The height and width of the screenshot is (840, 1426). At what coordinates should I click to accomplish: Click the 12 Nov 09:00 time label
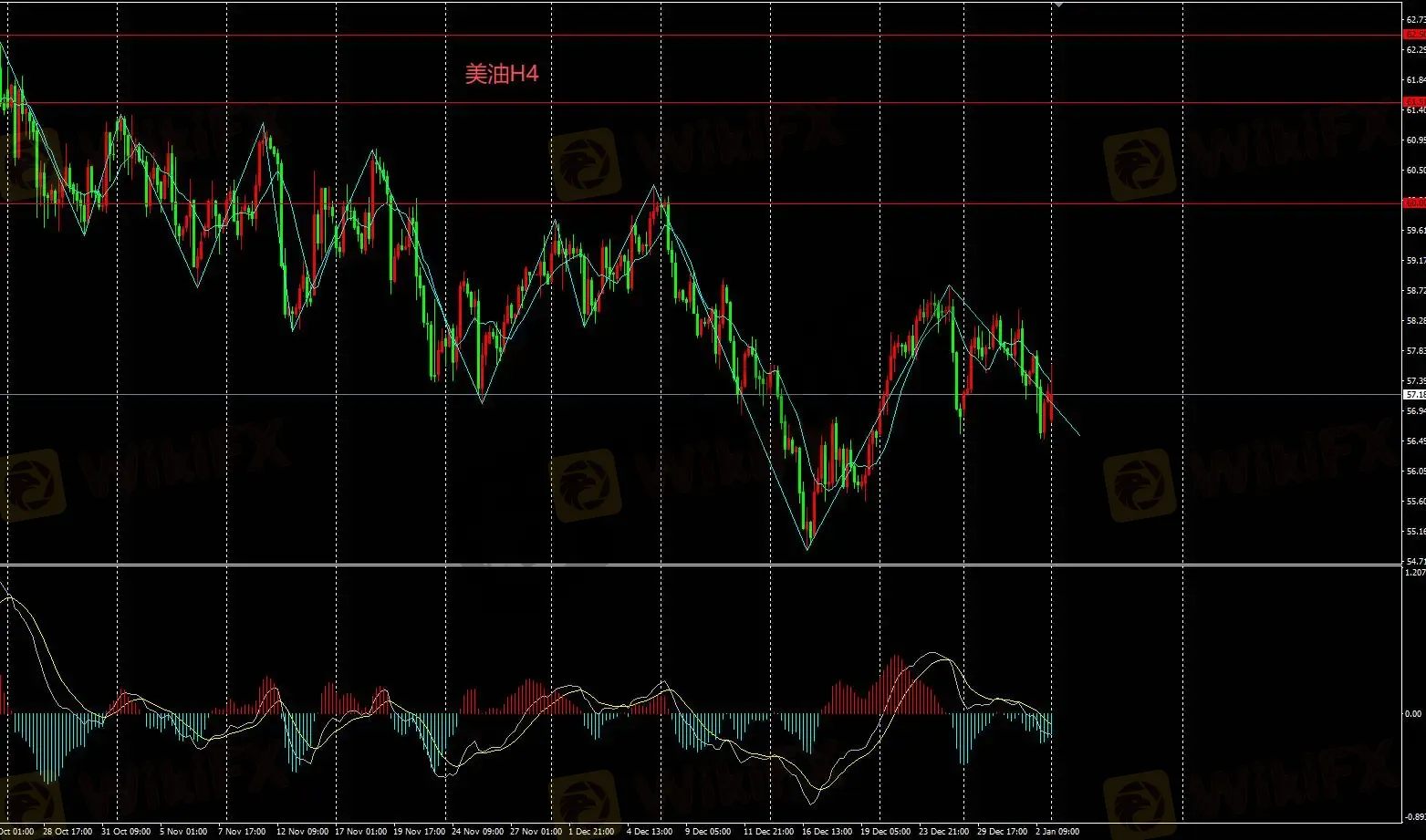302,832
